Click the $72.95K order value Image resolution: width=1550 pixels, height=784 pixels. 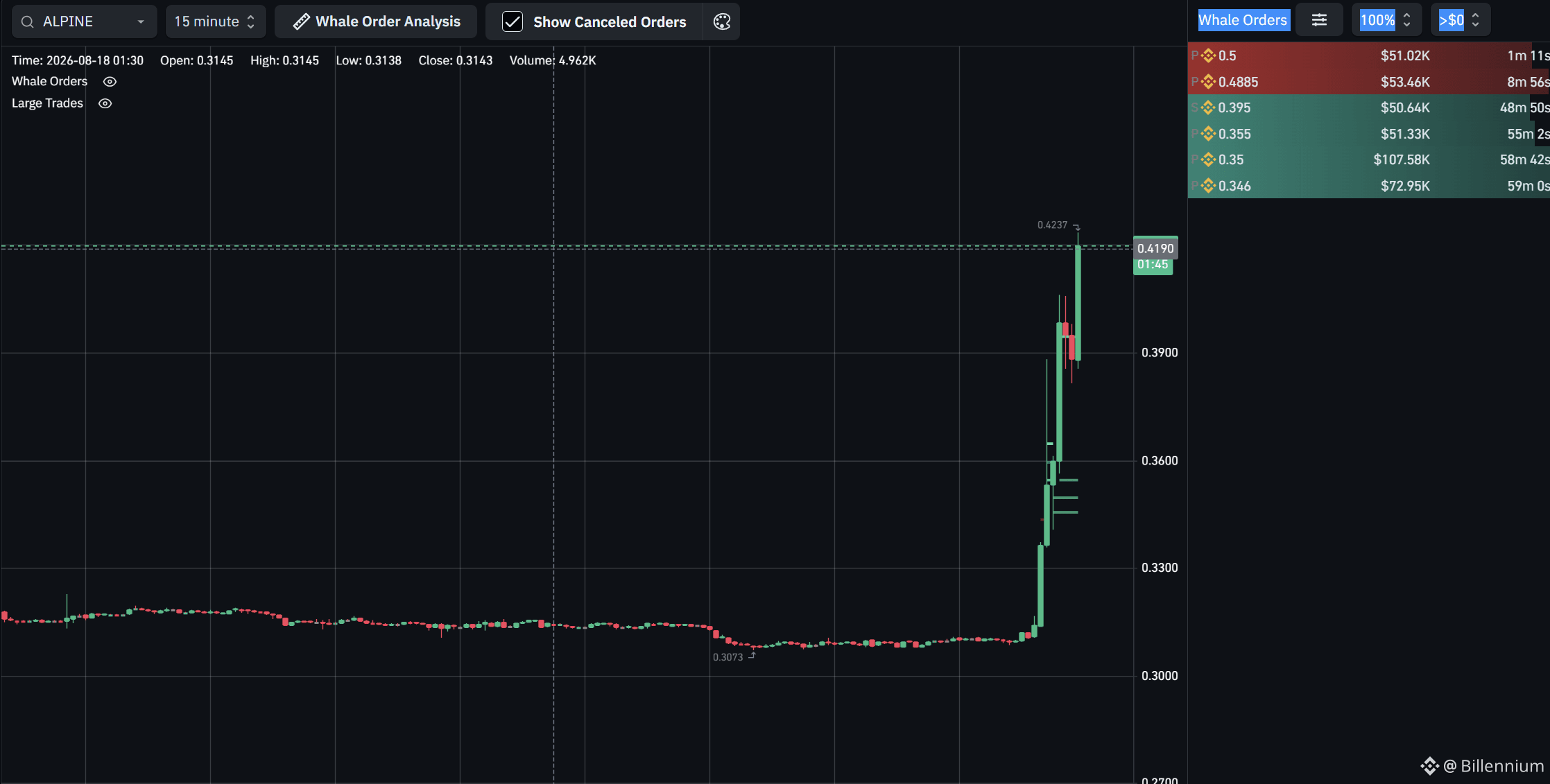1405,186
